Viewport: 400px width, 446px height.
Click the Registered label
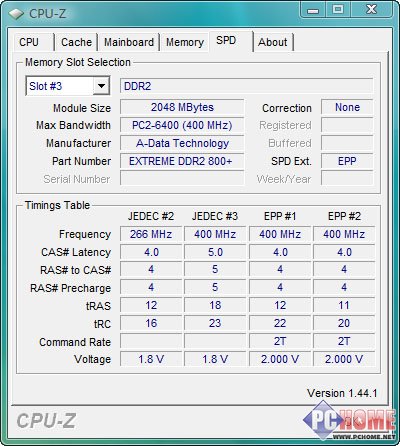[x=285, y=125]
